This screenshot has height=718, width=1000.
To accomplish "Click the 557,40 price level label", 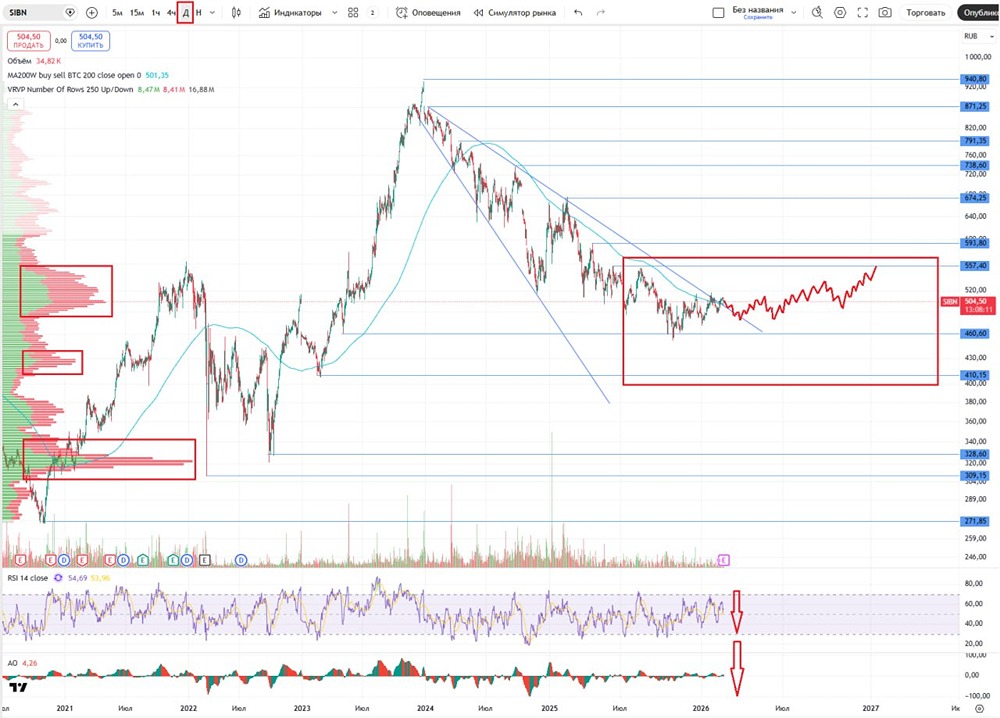I will 976,265.
